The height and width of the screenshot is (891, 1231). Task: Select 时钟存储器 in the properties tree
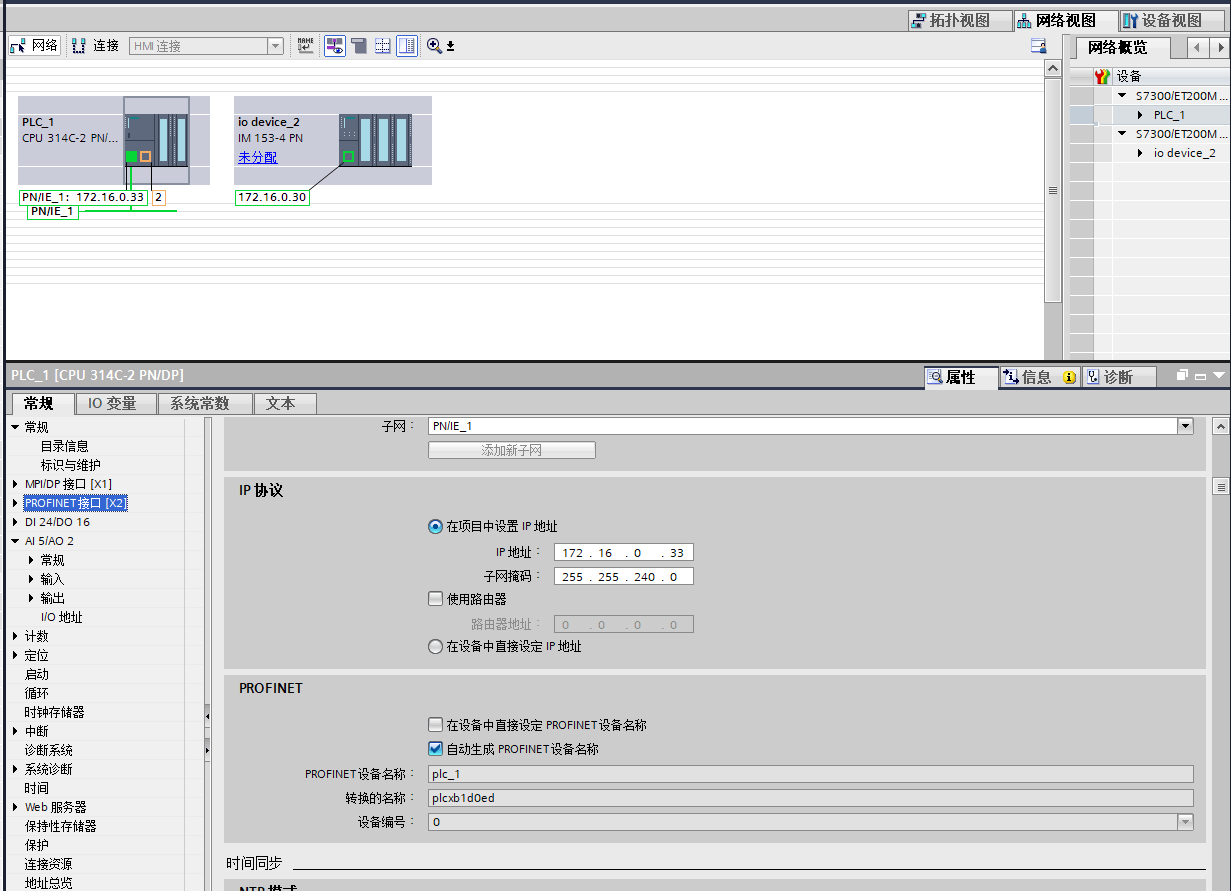[54, 713]
